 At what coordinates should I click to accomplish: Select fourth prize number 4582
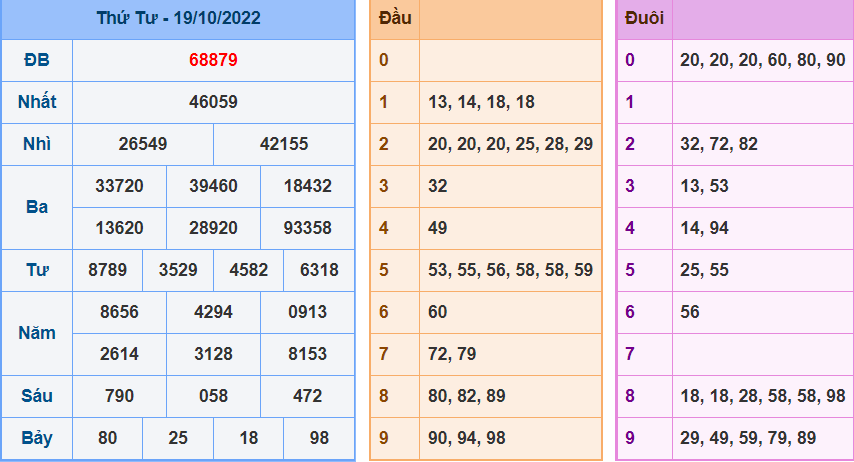[248, 270]
